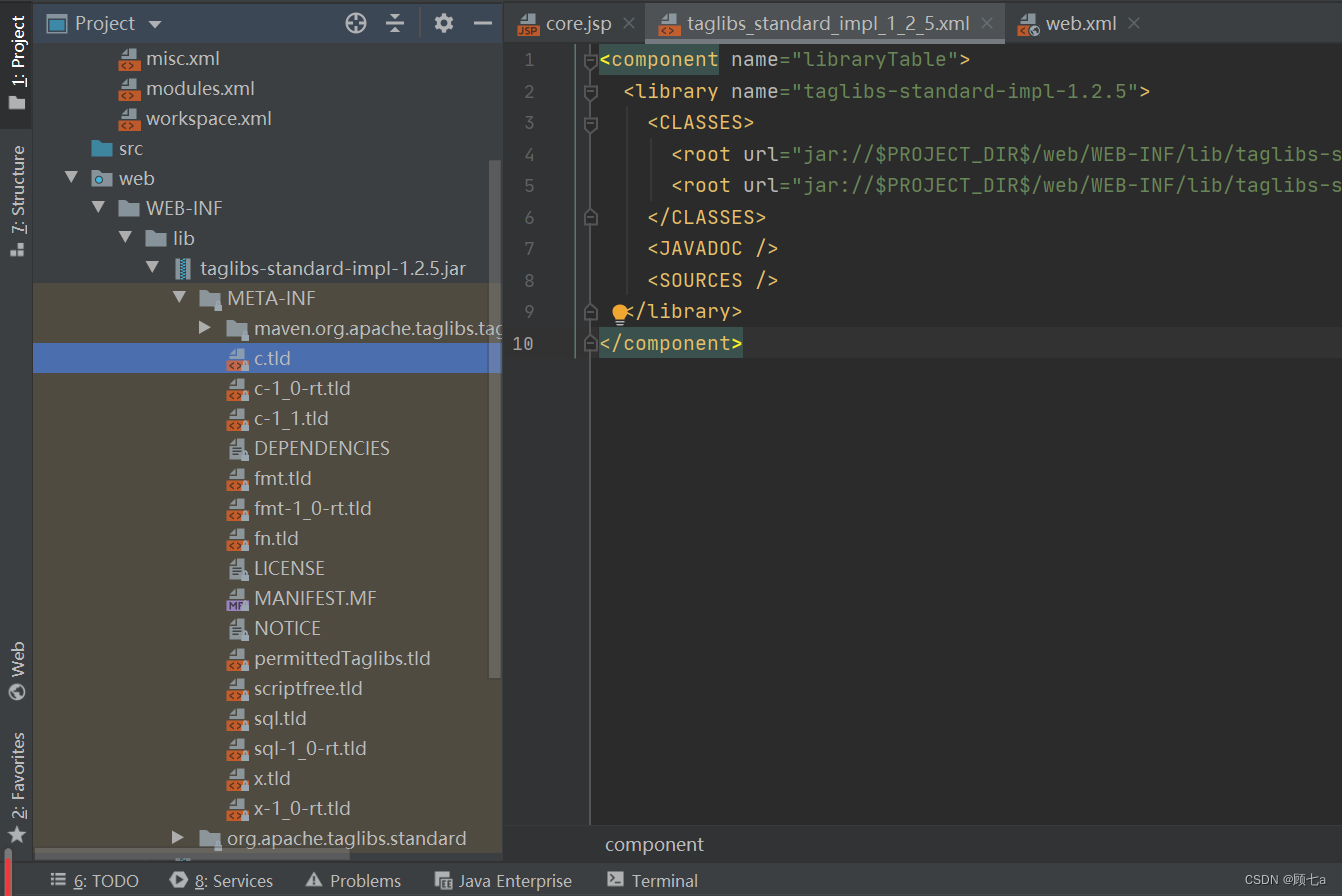Collapse the META-INF folder
The image size is (1342, 896).
(x=179, y=298)
